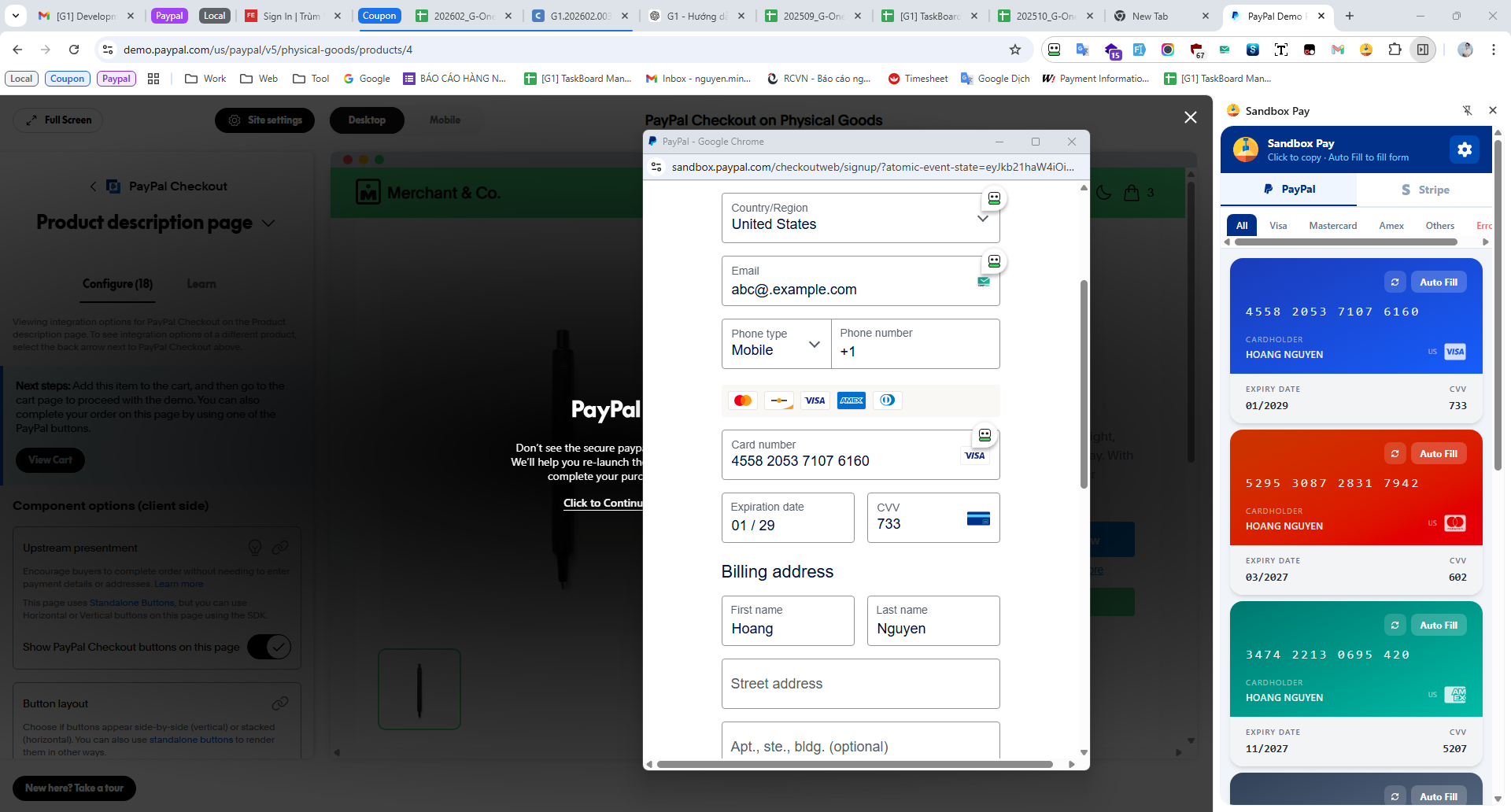Select the pen product thumbnail
The height and width of the screenshot is (812, 1511).
pyautogui.click(x=419, y=689)
